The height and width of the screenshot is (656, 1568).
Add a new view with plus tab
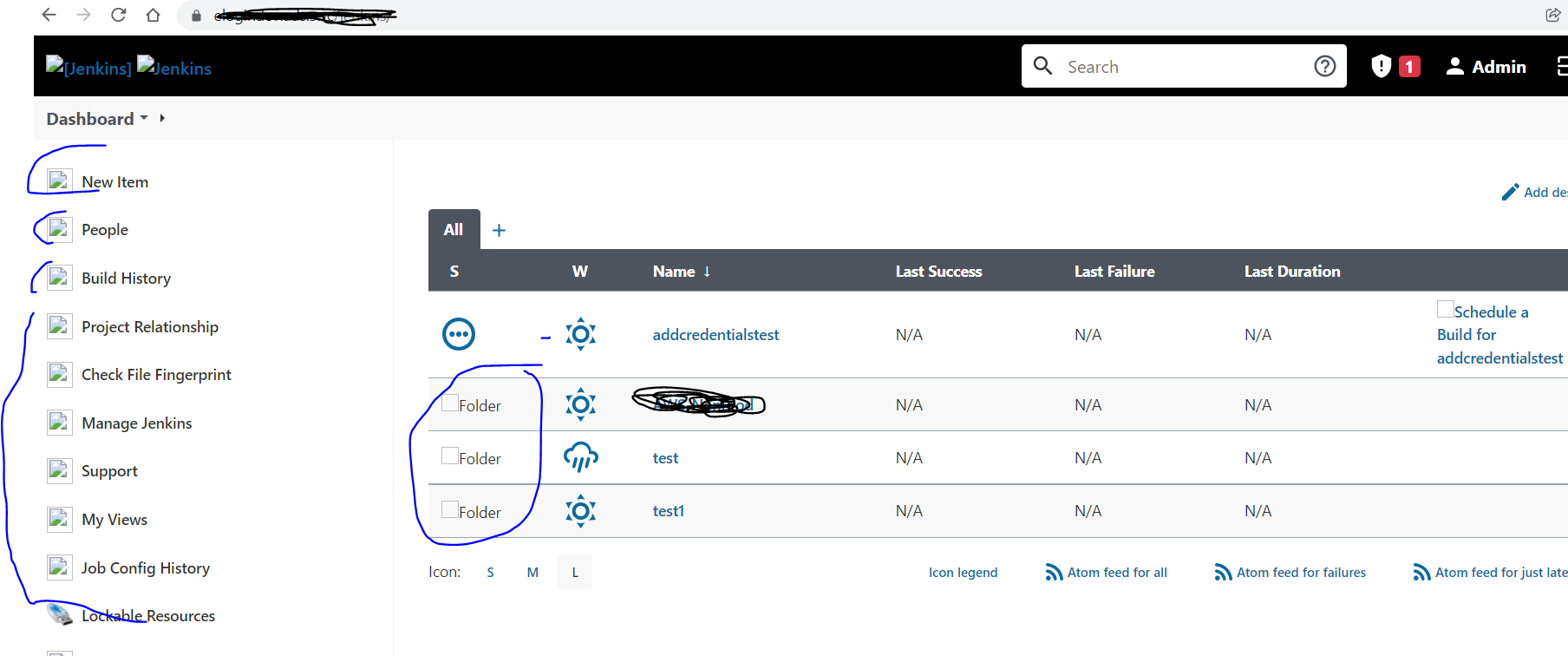coord(499,230)
